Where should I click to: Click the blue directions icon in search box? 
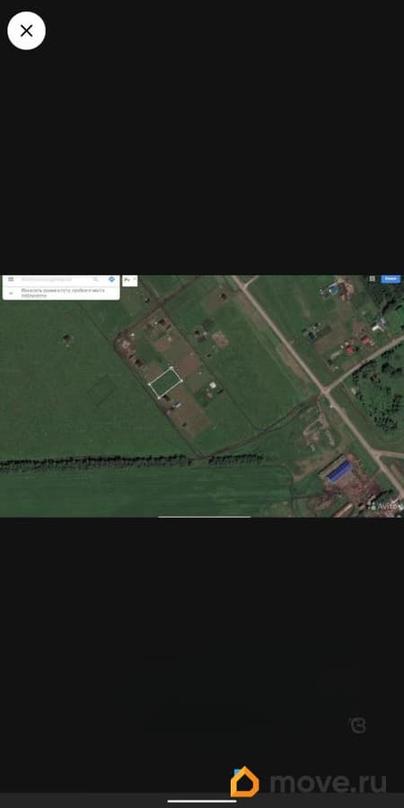pyautogui.click(x=112, y=279)
